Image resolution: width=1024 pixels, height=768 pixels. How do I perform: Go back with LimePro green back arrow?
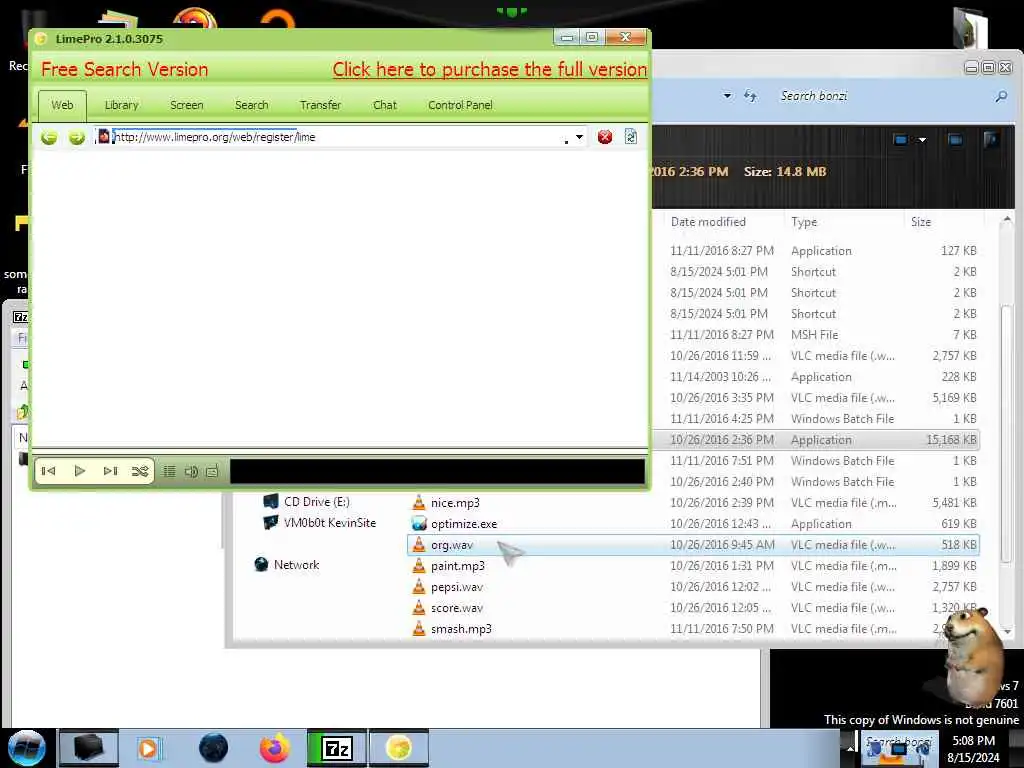click(x=49, y=137)
